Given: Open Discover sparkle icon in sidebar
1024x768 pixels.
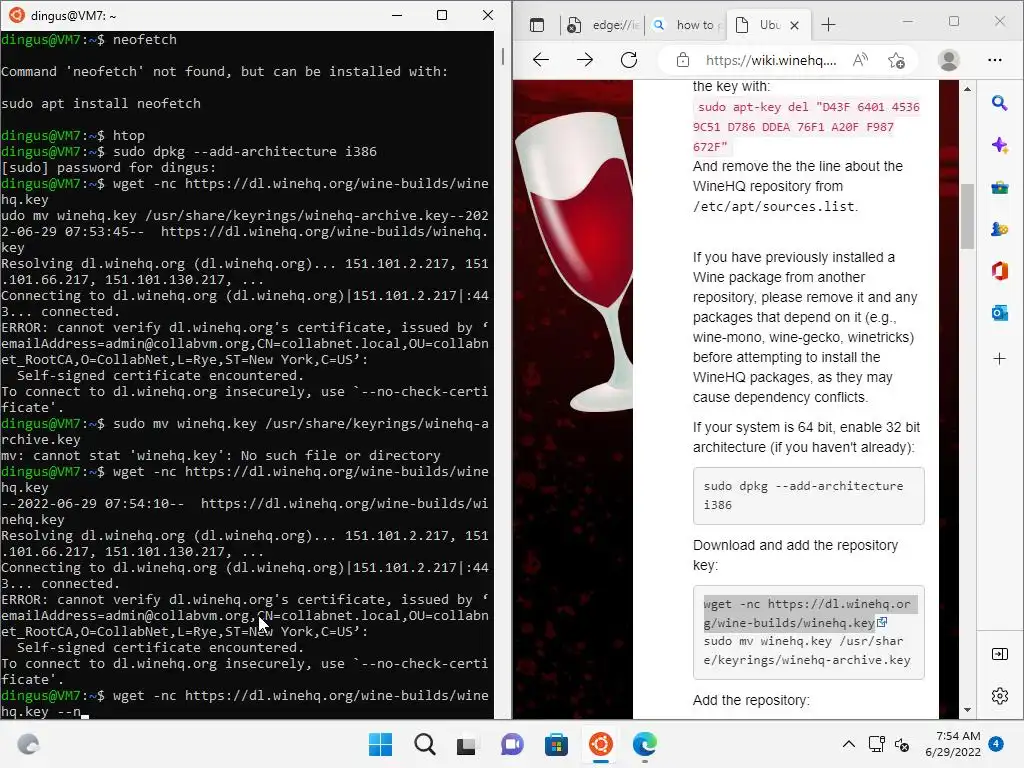Looking at the screenshot, I should pyautogui.click(x=999, y=145).
